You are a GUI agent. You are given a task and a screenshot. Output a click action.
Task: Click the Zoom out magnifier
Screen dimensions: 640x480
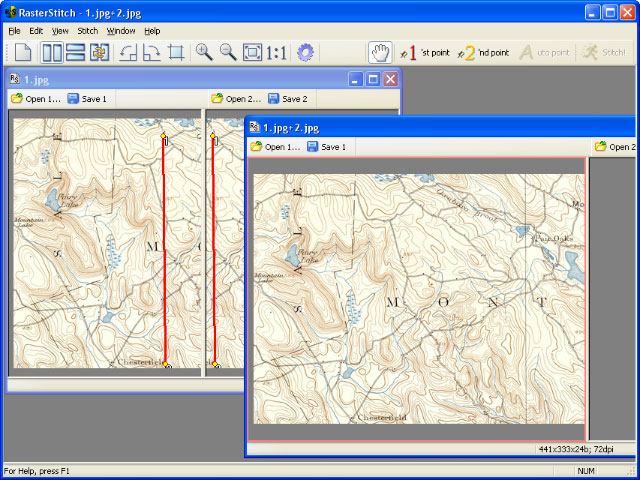click(x=229, y=52)
